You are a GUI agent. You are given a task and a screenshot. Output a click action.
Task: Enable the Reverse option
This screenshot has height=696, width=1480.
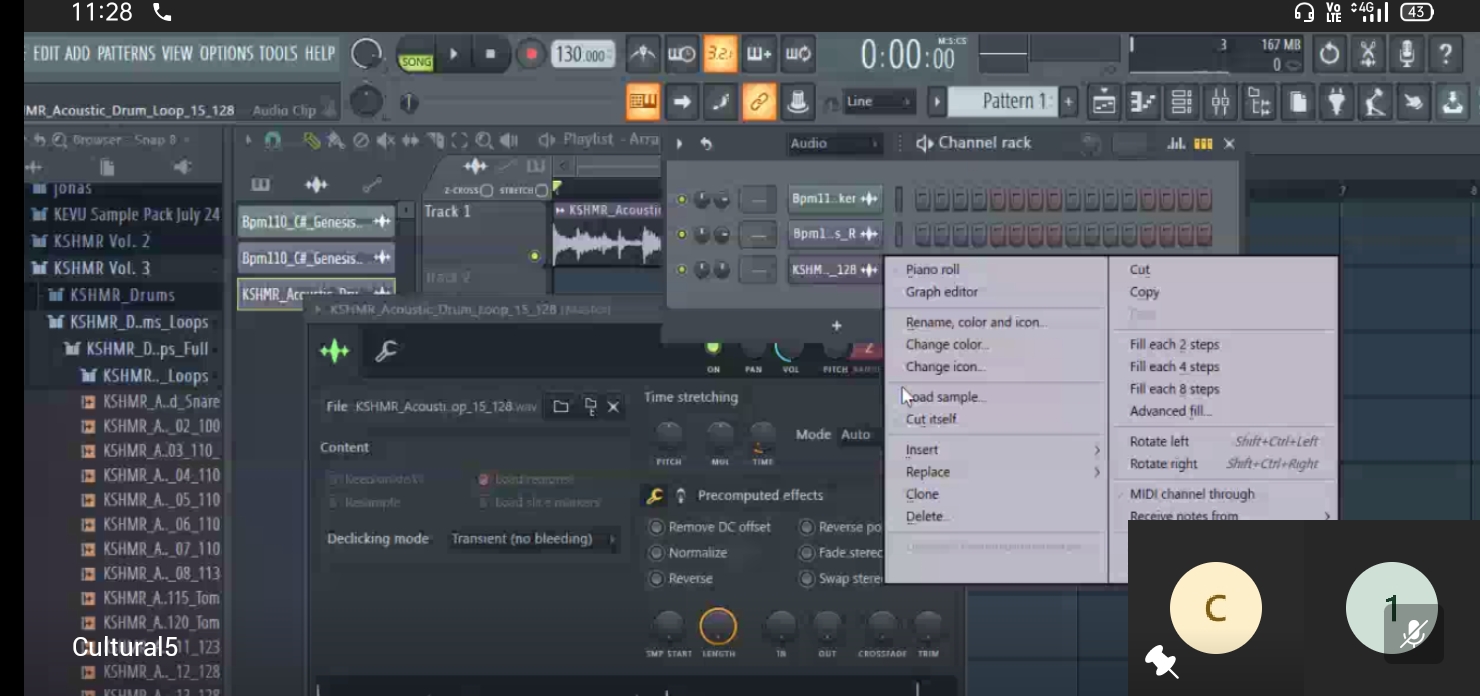click(x=682, y=579)
